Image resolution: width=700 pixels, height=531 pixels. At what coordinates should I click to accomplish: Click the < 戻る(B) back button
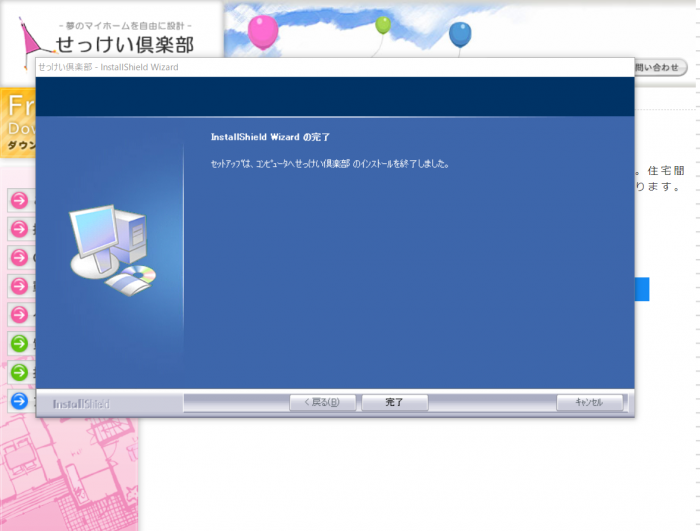(322, 402)
